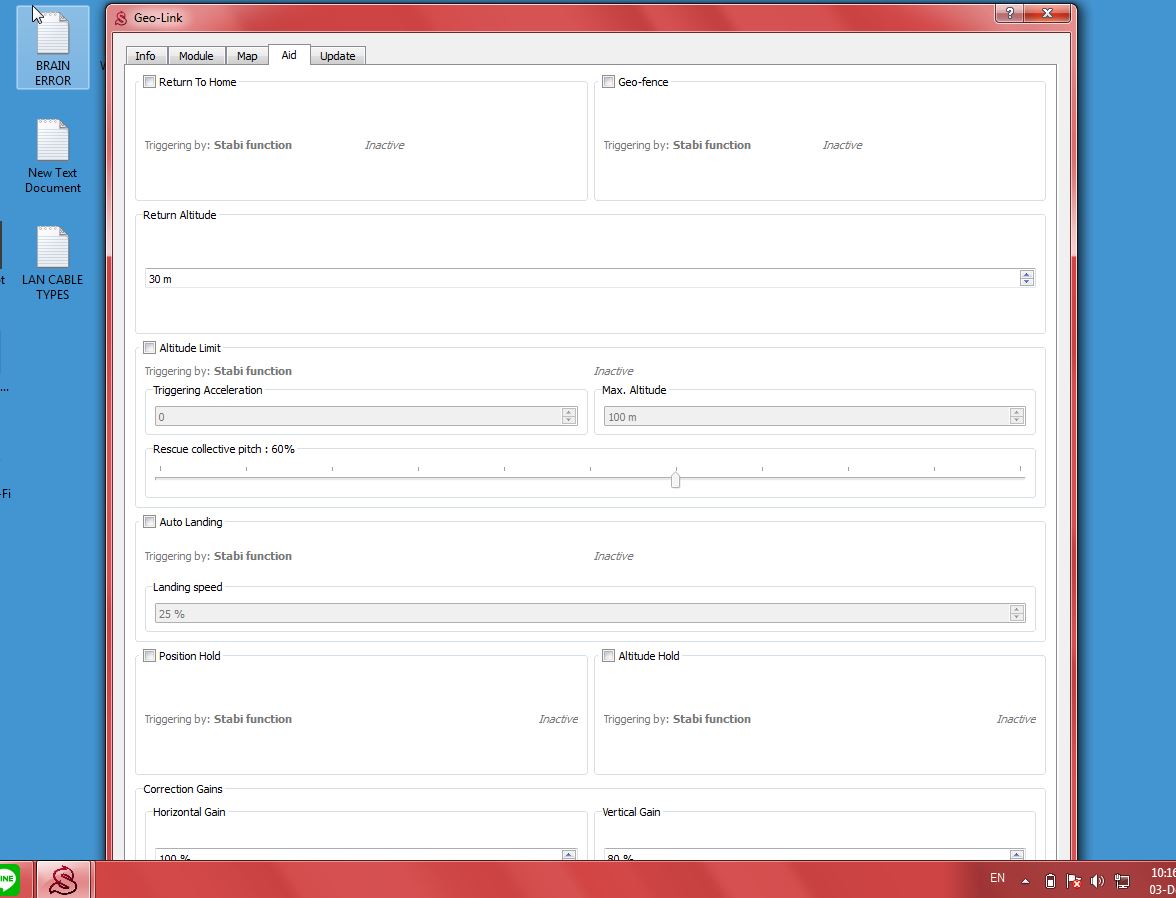This screenshot has width=1176, height=898.
Task: Go to the Module tab
Action: (196, 56)
